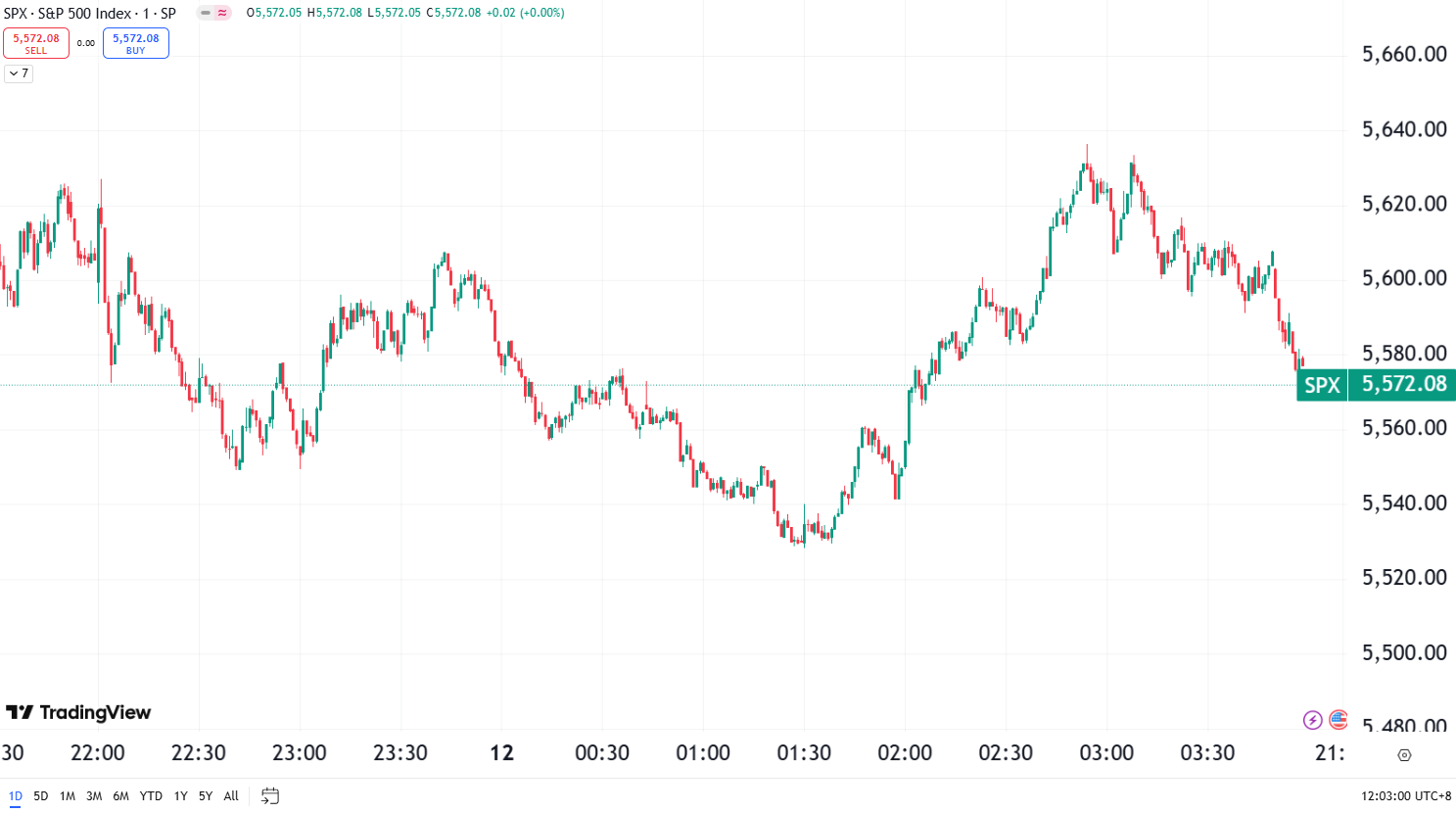This screenshot has height=813, width=1456.
Task: Click the go-to-date calendar icon beside timeframes
Action: pyautogui.click(x=270, y=796)
